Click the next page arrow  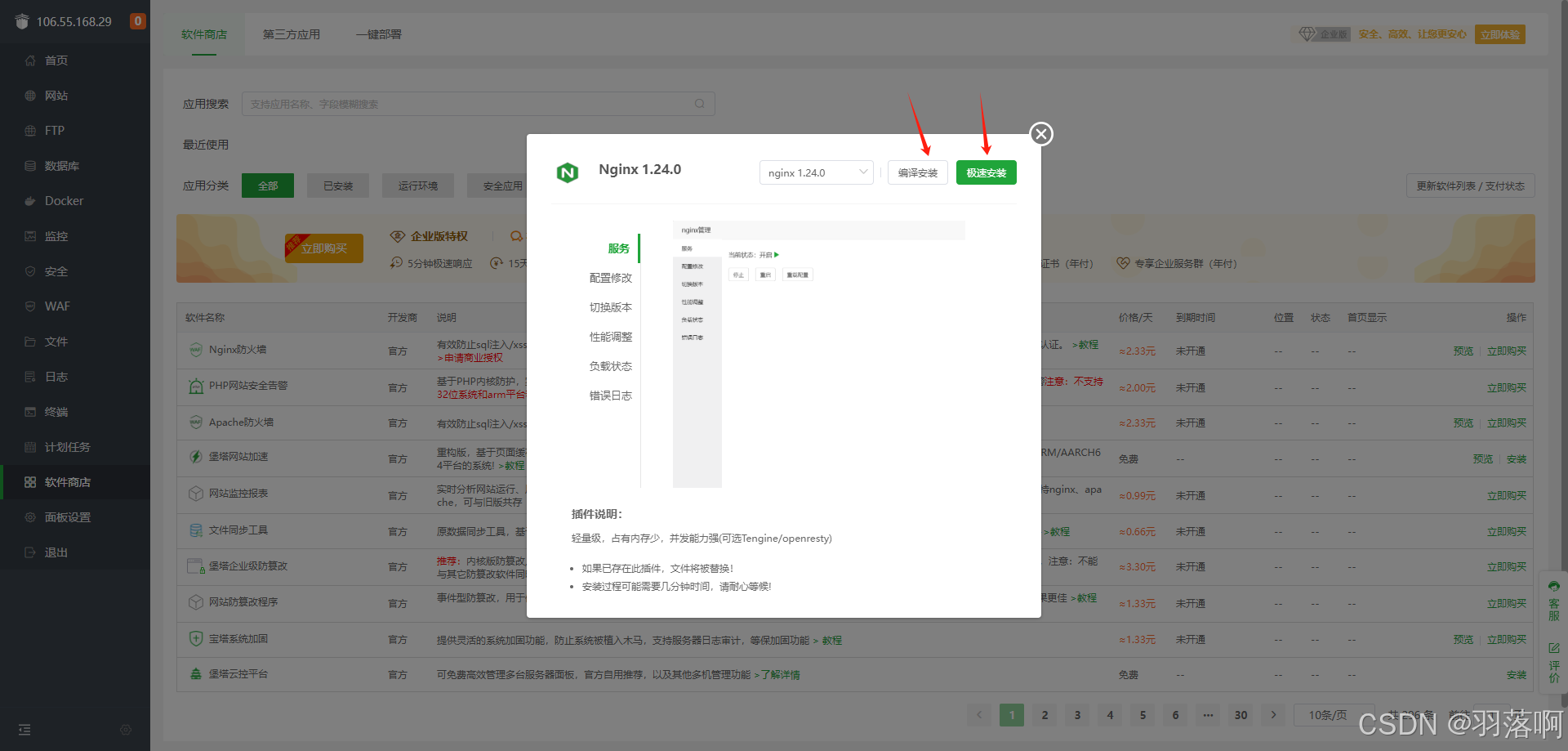point(1273,715)
